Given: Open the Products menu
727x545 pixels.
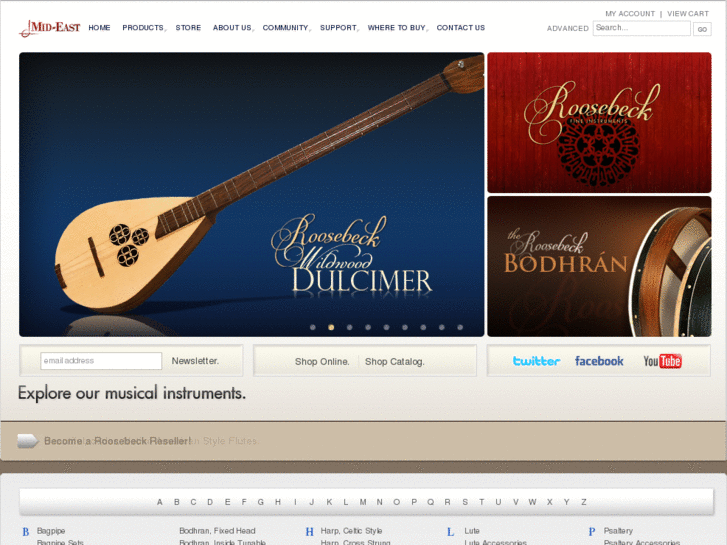Looking at the screenshot, I should tap(143, 28).
